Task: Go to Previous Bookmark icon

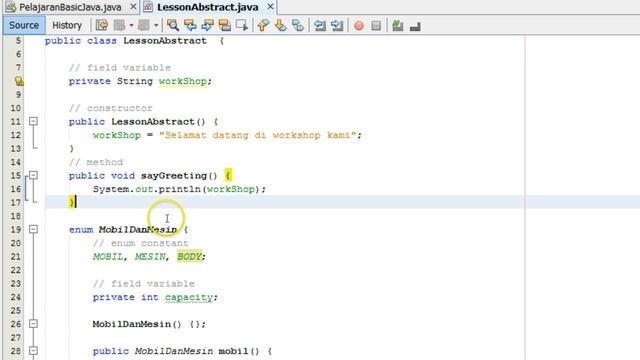Action: [263, 25]
